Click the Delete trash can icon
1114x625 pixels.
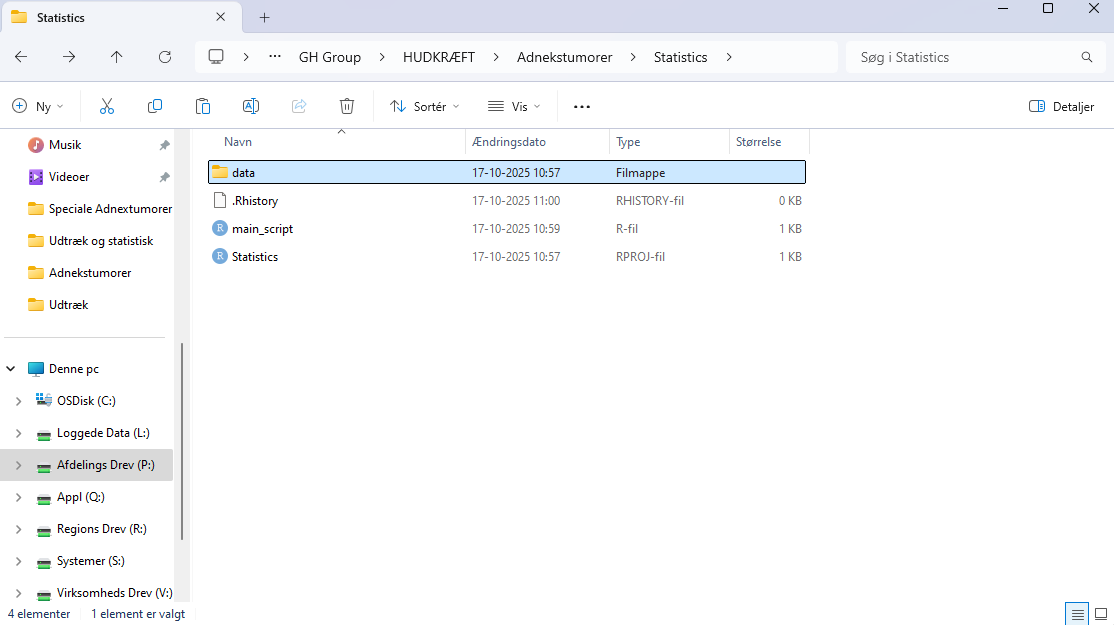pyautogui.click(x=347, y=106)
